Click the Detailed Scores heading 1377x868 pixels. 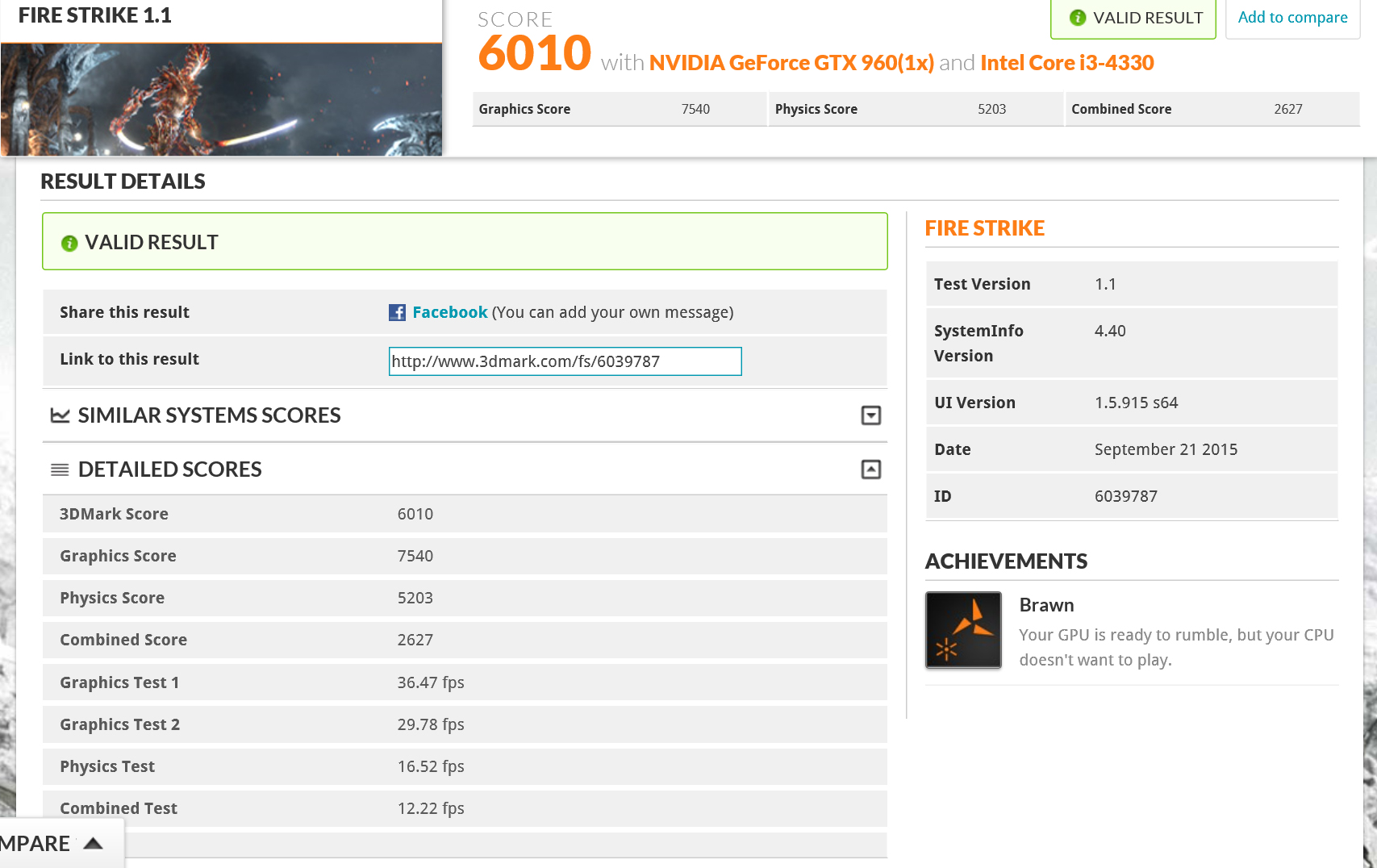point(170,469)
